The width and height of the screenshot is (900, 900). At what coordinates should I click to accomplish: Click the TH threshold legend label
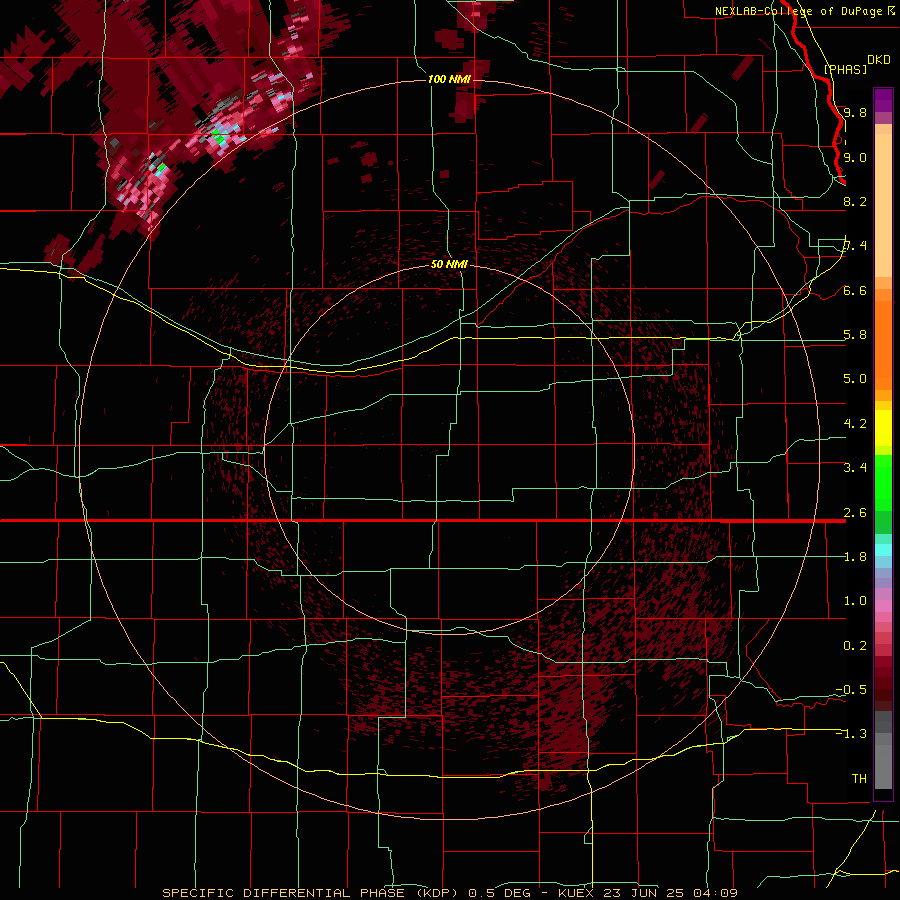click(x=859, y=779)
